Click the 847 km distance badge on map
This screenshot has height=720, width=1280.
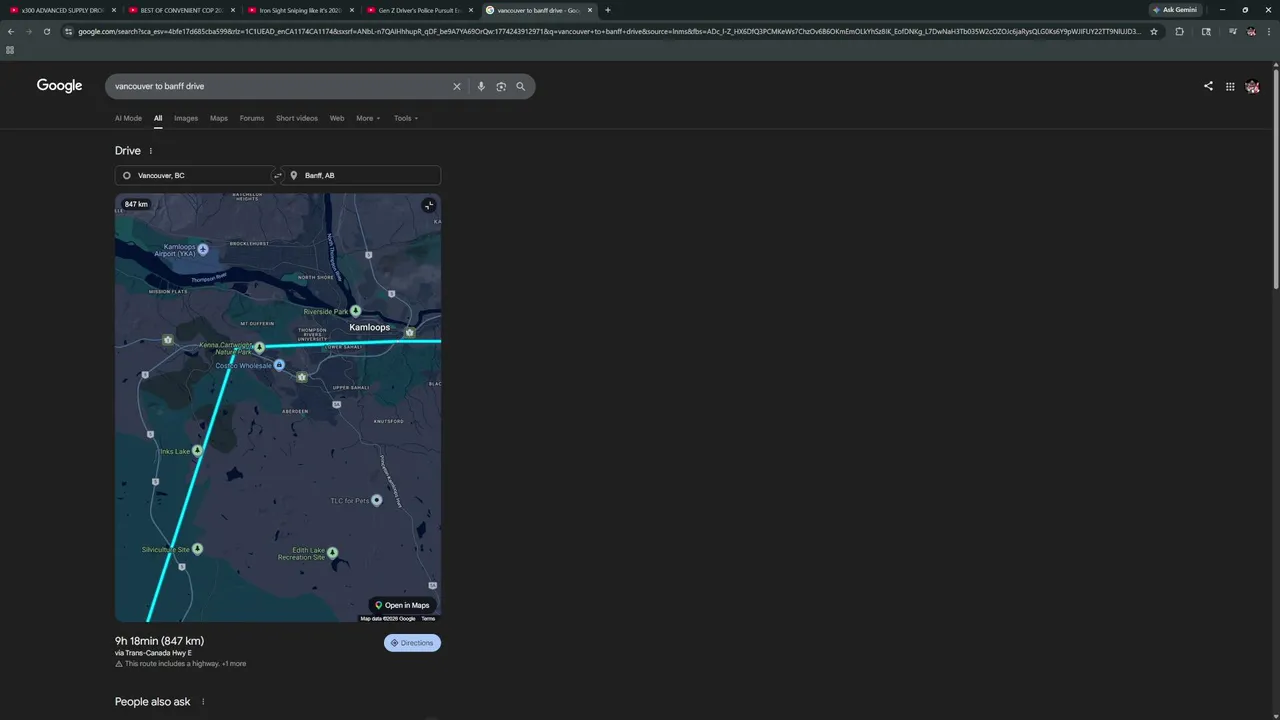pyautogui.click(x=136, y=204)
